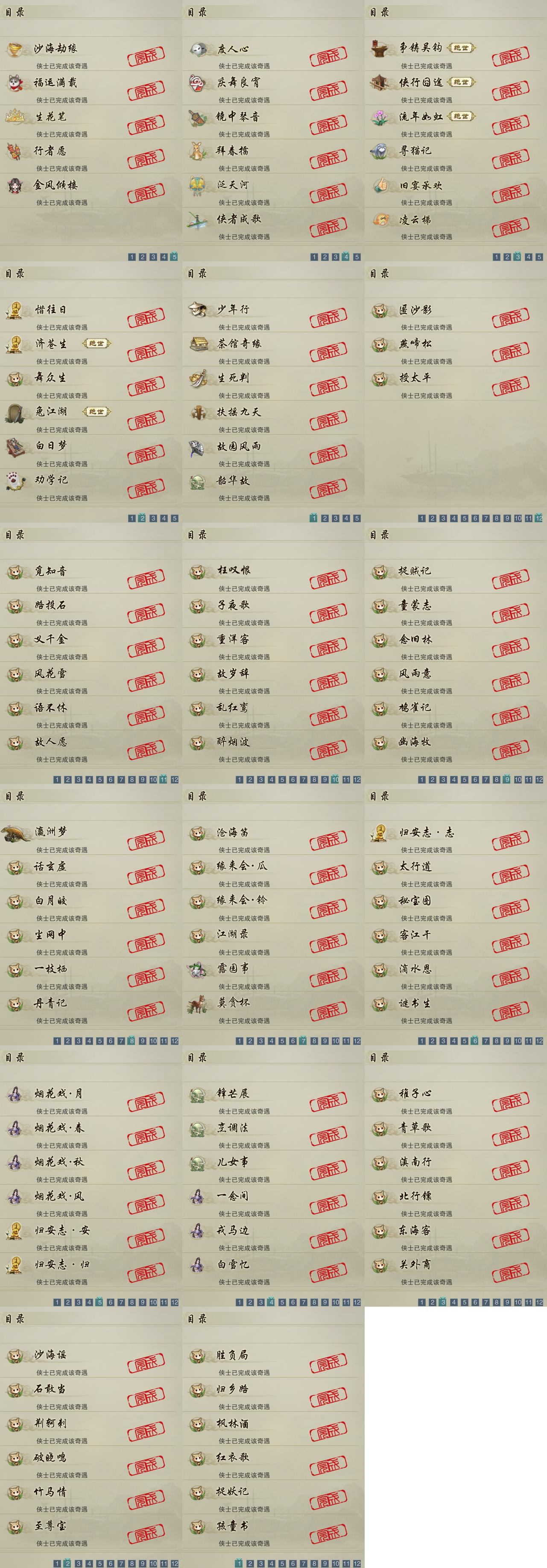Viewport: 547px width, 1568px height.
Task: Select the paw print icon for 劝学记
Action: click(15, 481)
